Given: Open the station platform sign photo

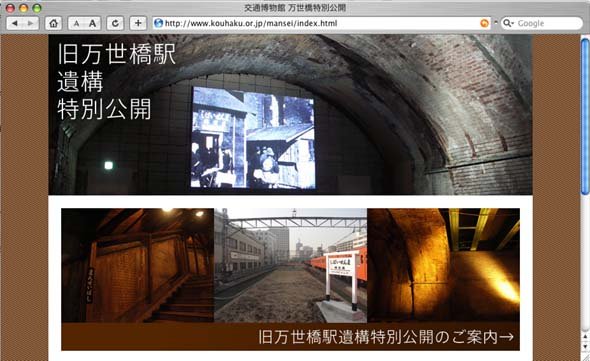Looking at the screenshot, I should pyautogui.click(x=290, y=265).
